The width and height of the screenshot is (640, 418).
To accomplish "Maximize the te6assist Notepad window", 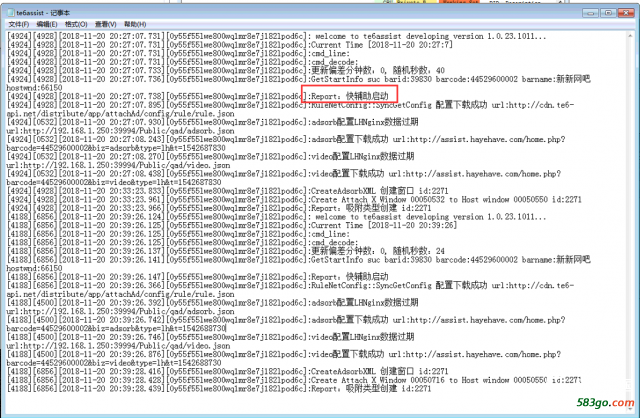I will tap(608, 13).
